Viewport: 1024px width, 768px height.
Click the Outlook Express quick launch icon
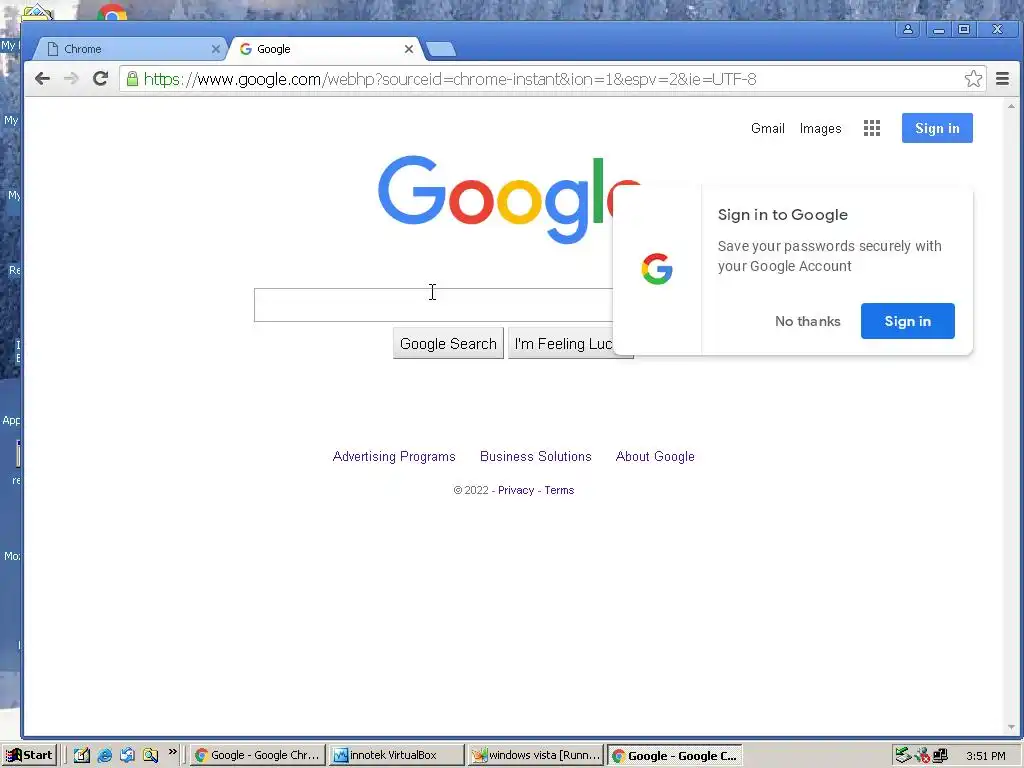coord(127,755)
